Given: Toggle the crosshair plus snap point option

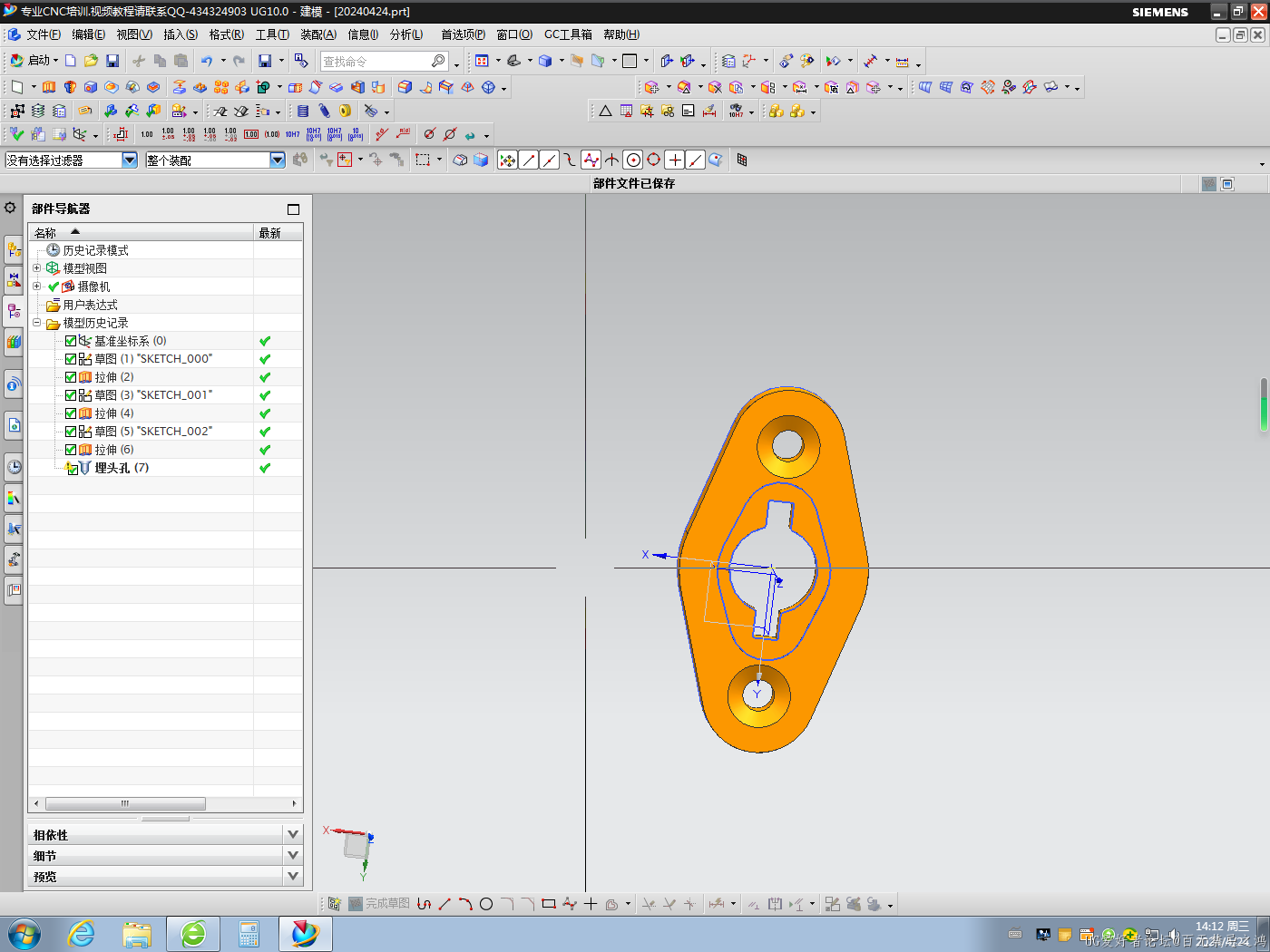Looking at the screenshot, I should 675,160.
